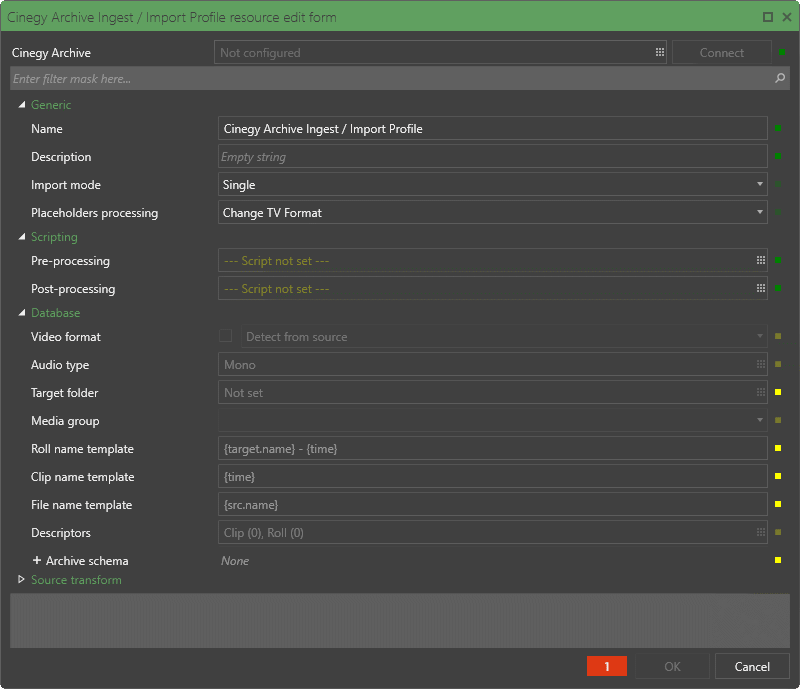Click the Audio type label
The height and width of the screenshot is (689, 800).
click(60, 365)
